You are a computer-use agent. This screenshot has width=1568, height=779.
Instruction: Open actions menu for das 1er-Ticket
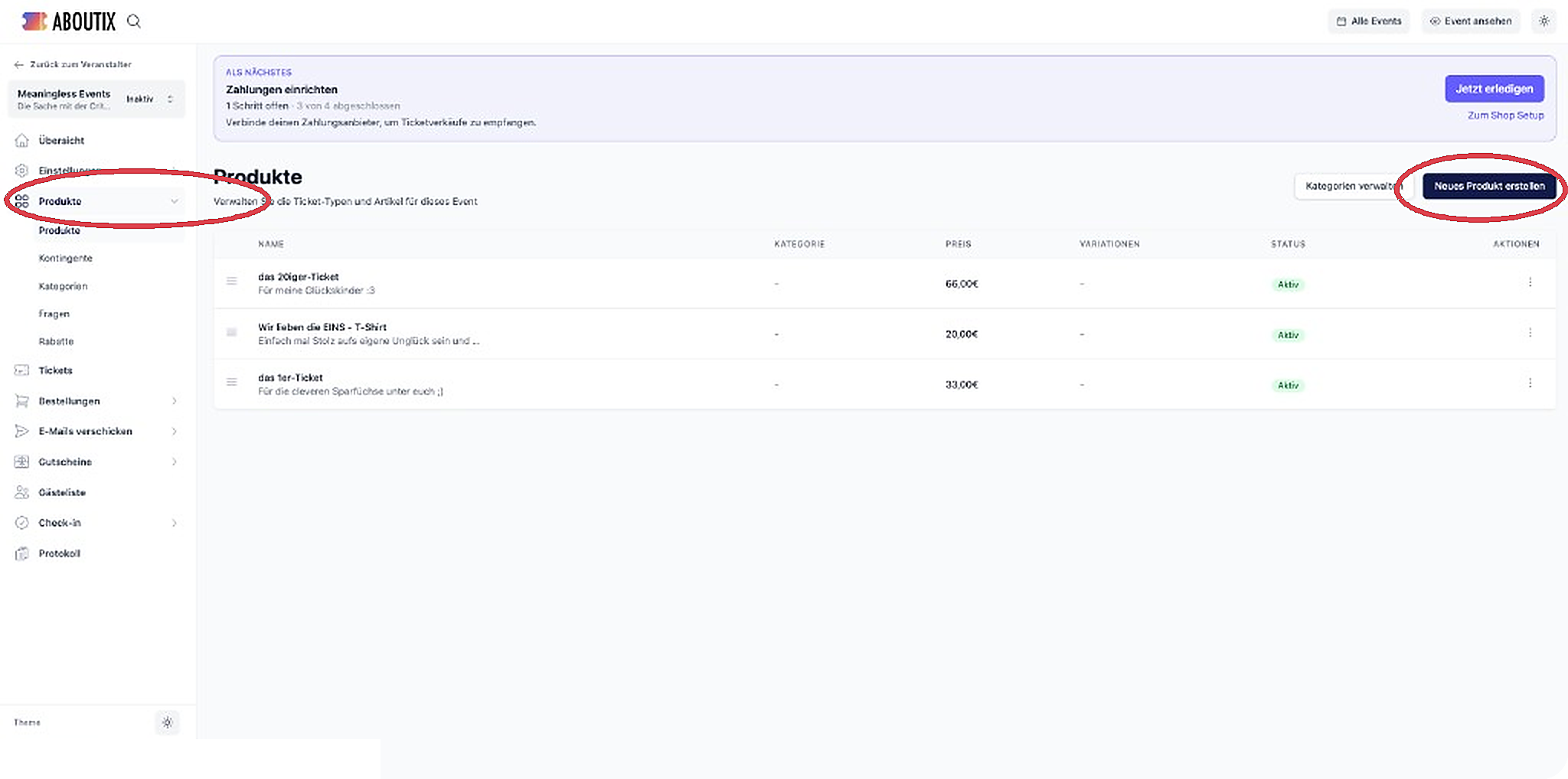coord(1530,383)
